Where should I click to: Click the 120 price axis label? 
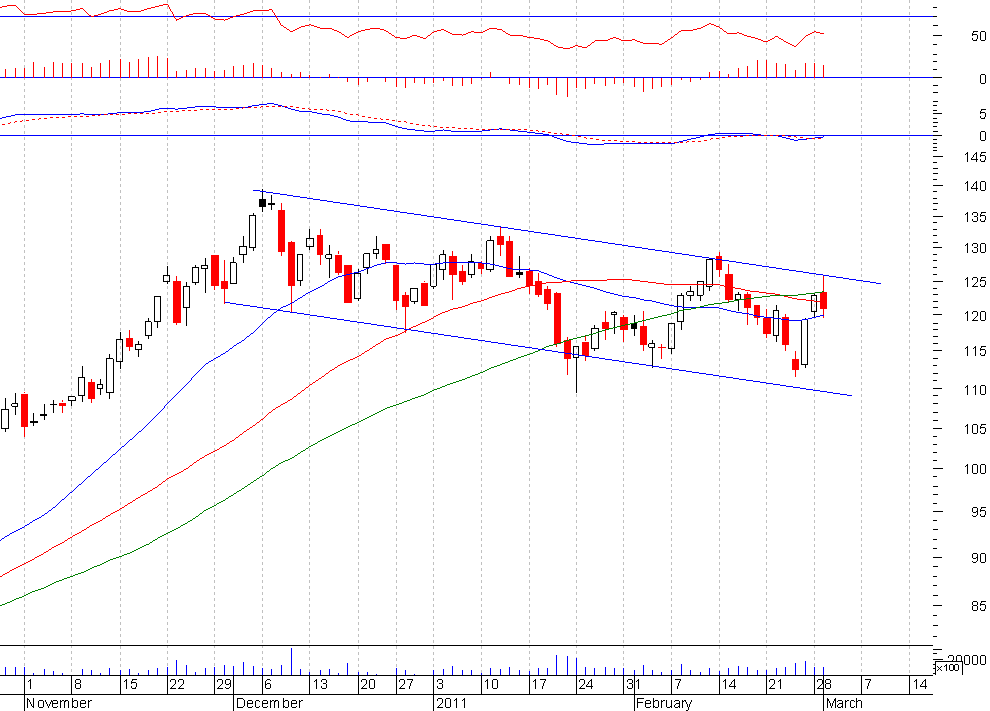[x=975, y=316]
